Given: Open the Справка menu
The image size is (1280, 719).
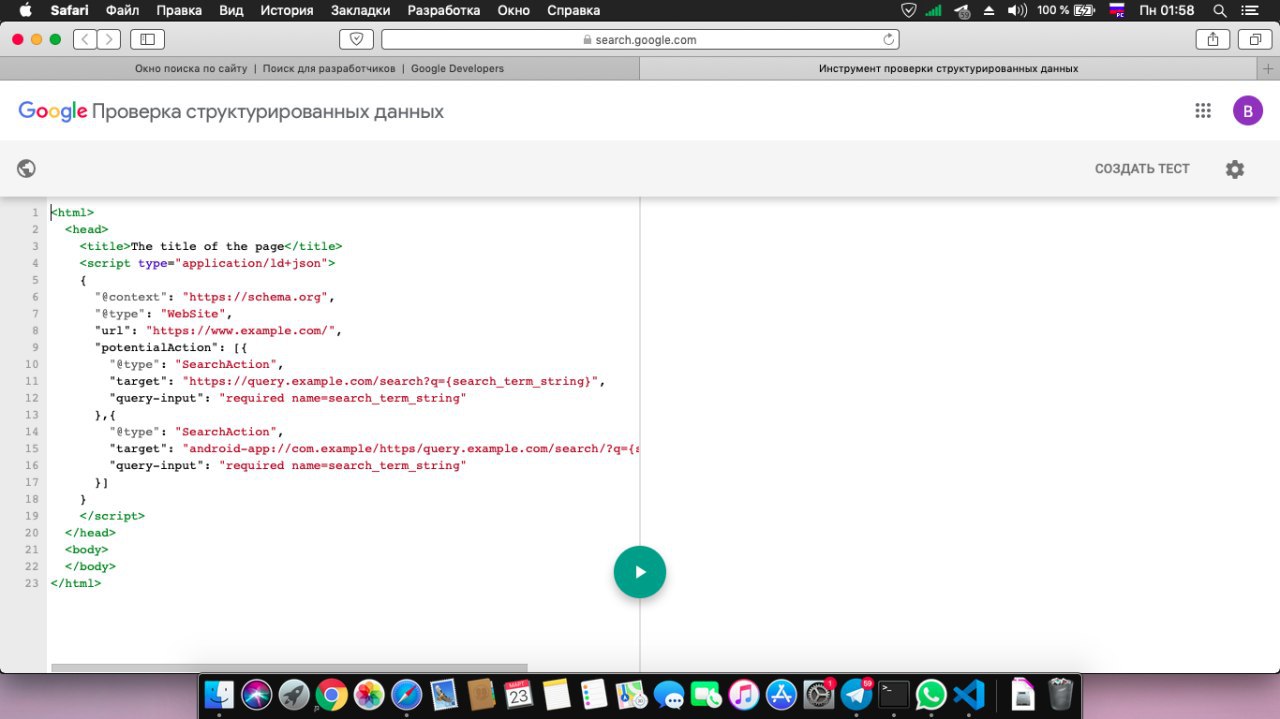Looking at the screenshot, I should 574,10.
